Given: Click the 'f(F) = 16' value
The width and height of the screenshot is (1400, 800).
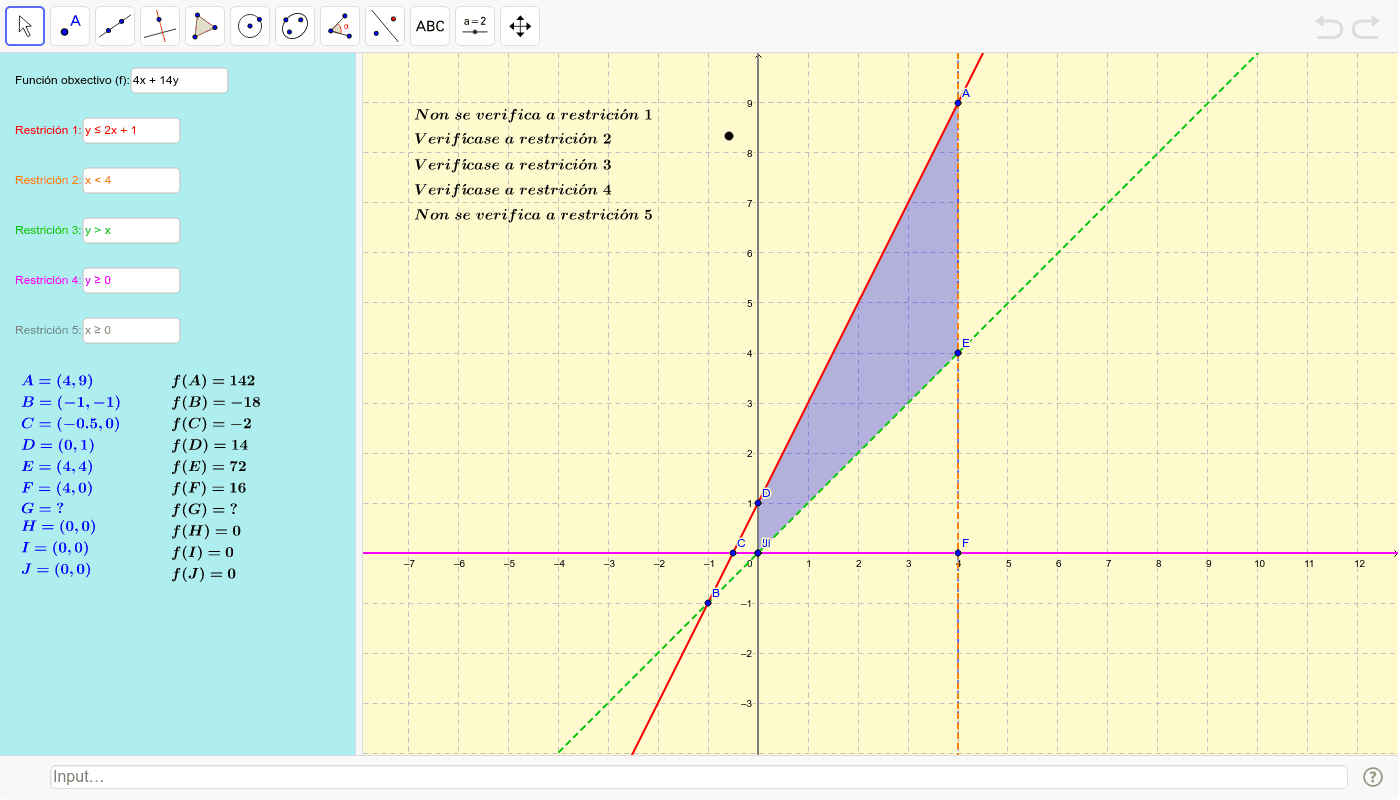Looking at the screenshot, I should click(209, 489).
